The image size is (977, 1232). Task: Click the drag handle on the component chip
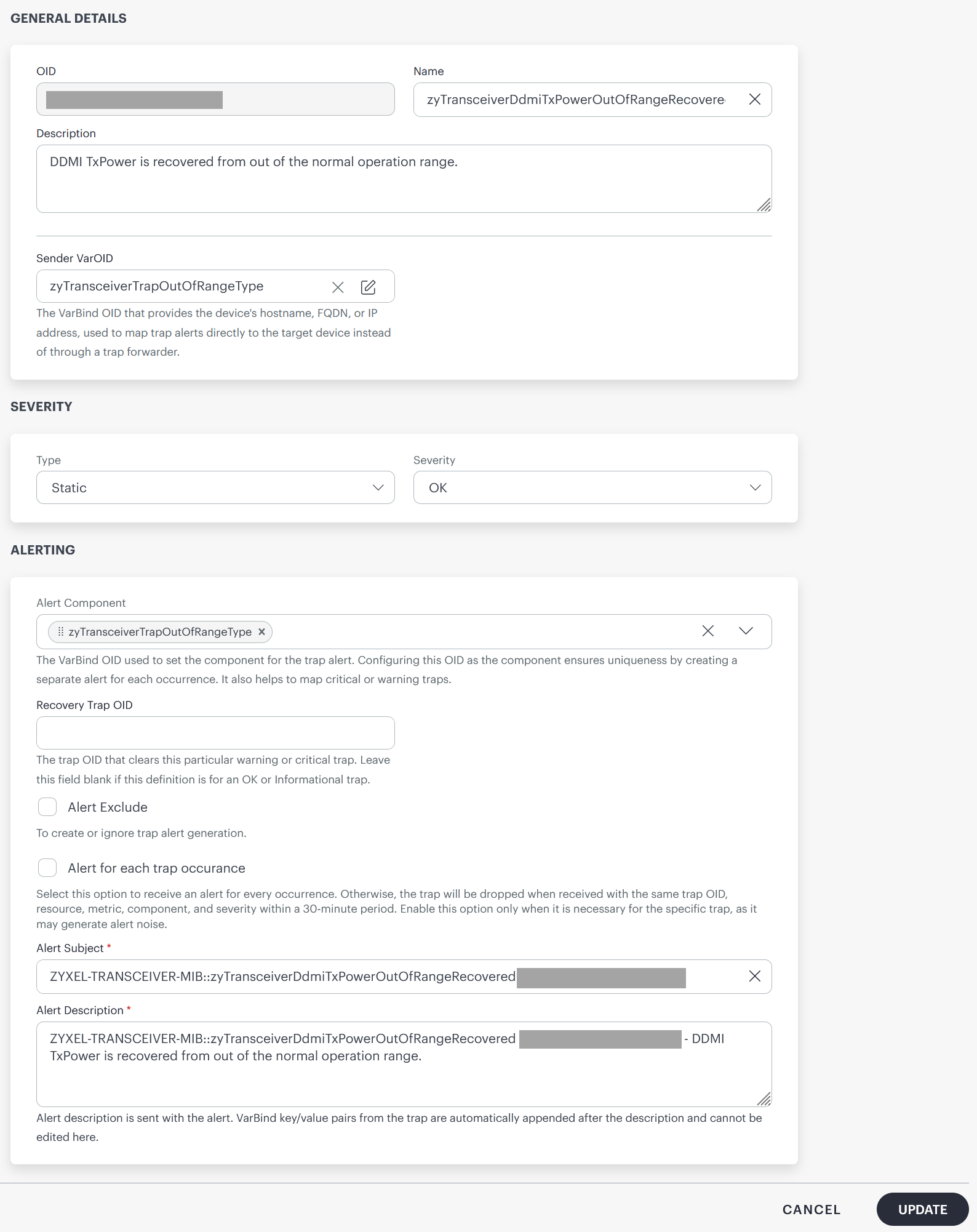60,632
